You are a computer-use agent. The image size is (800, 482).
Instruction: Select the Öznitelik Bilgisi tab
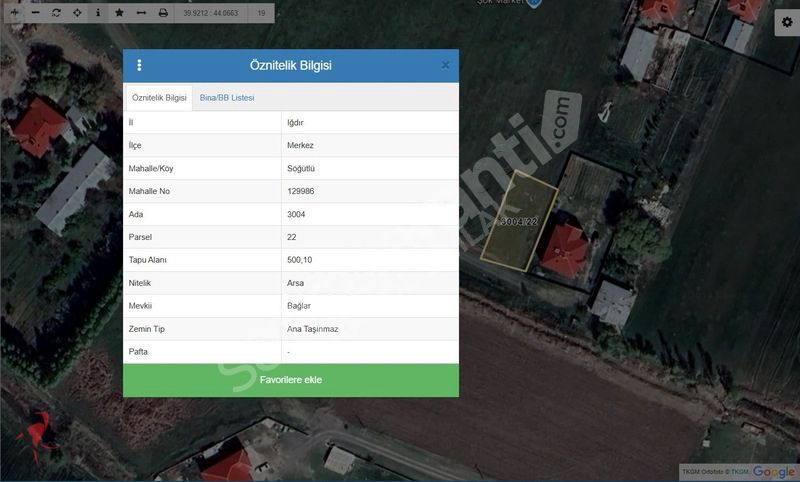tap(159, 97)
